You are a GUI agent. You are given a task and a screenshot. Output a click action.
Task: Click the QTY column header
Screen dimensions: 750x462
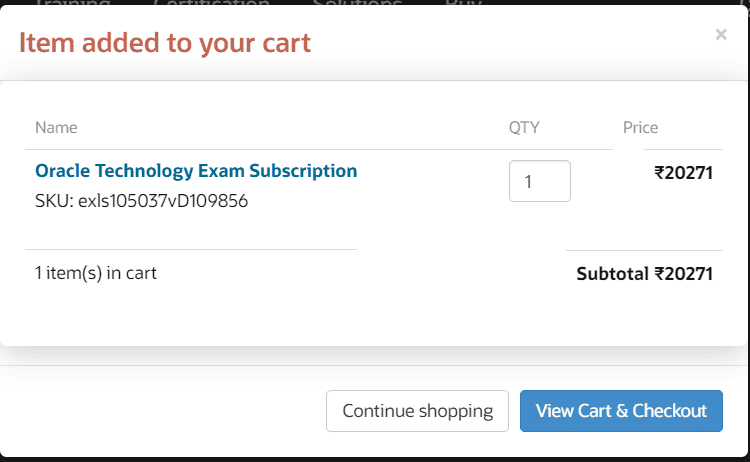tap(524, 127)
